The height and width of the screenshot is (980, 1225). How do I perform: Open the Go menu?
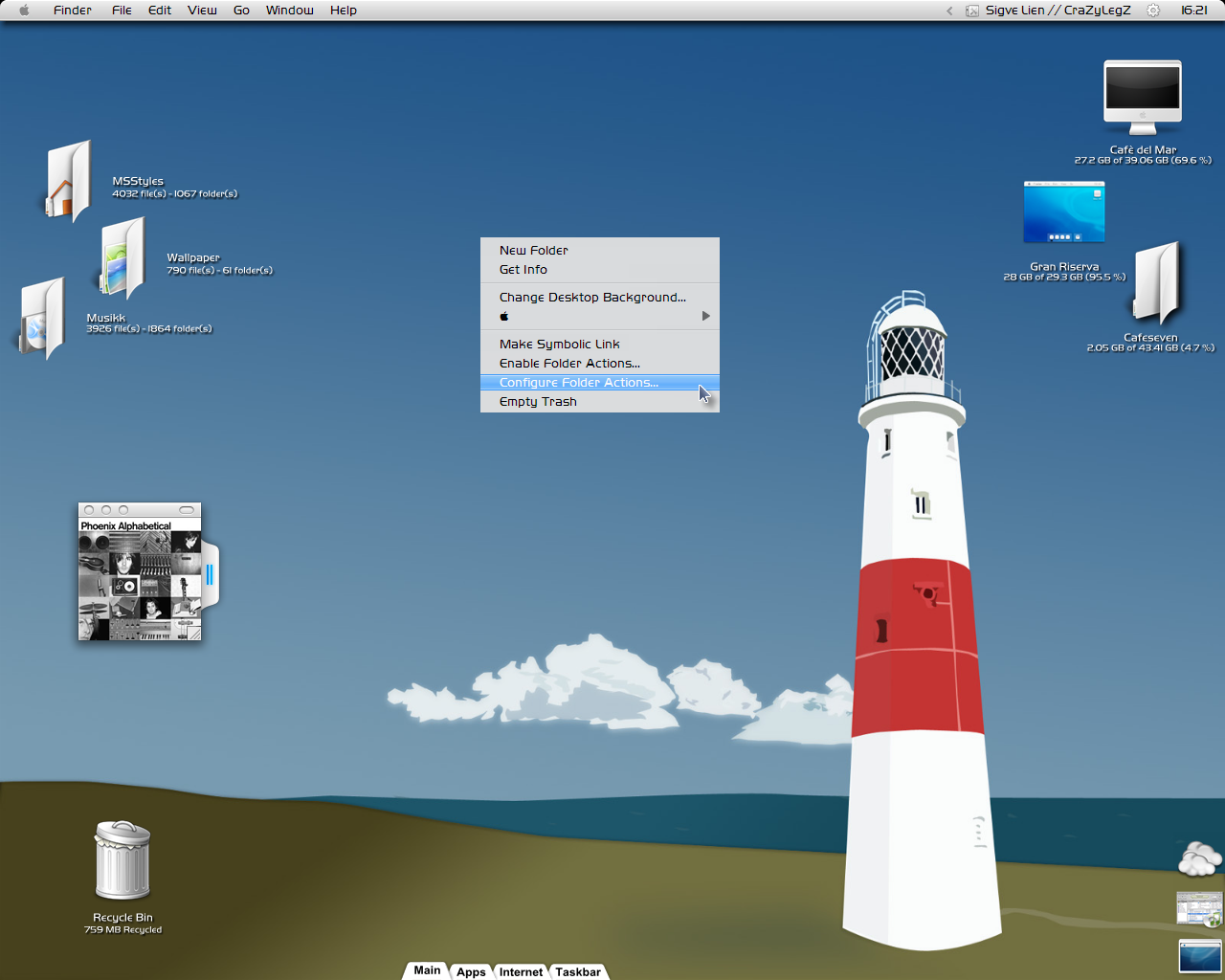click(241, 11)
